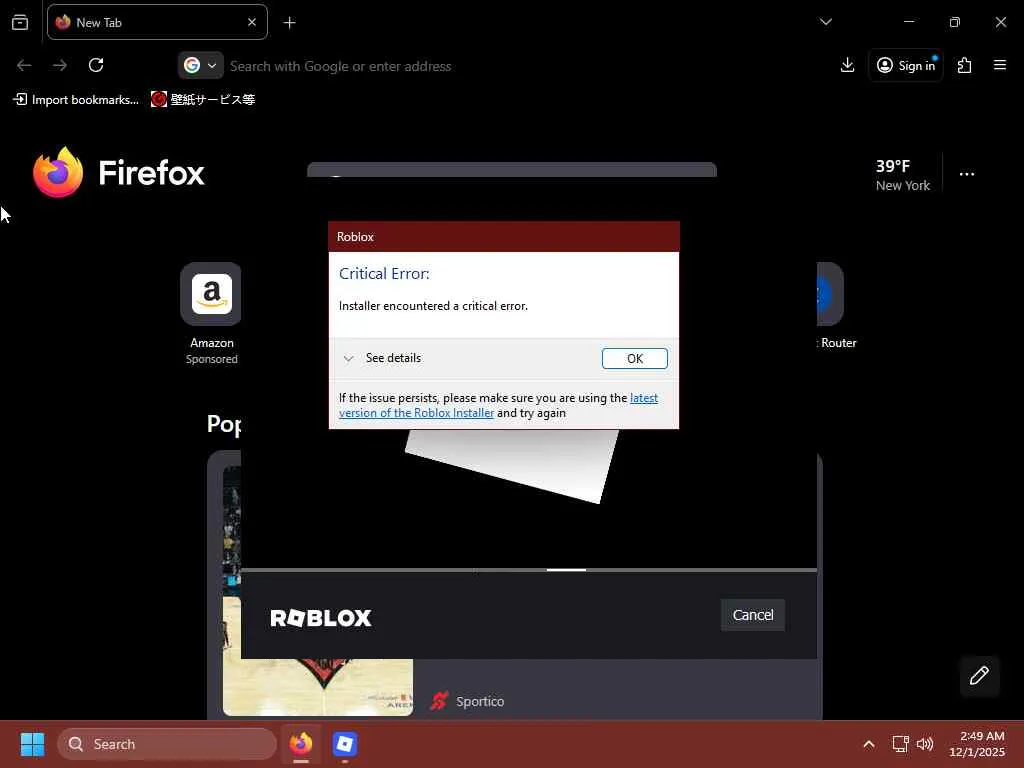
Task: Minimize the Firefox window
Action: click(909, 22)
